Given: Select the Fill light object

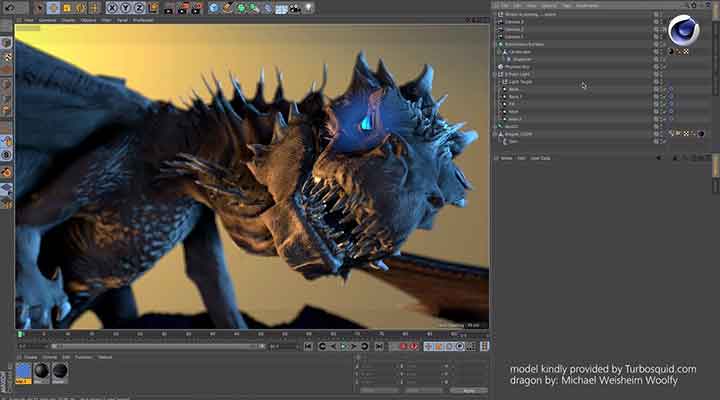Looking at the screenshot, I should coord(512,104).
